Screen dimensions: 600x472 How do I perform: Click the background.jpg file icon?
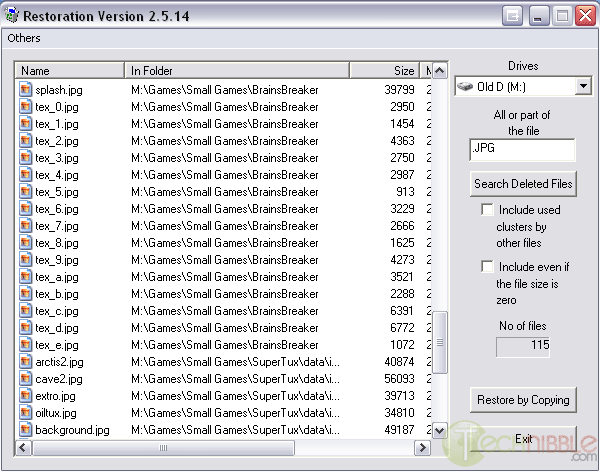(26, 430)
